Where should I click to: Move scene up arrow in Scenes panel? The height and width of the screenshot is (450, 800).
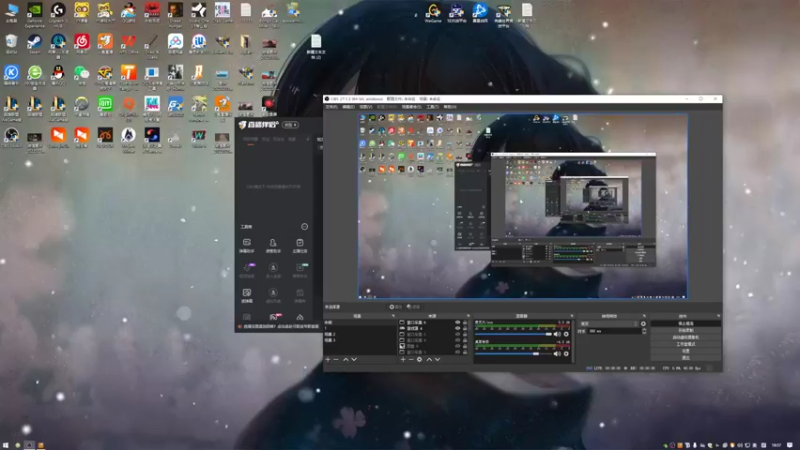(x=346, y=360)
